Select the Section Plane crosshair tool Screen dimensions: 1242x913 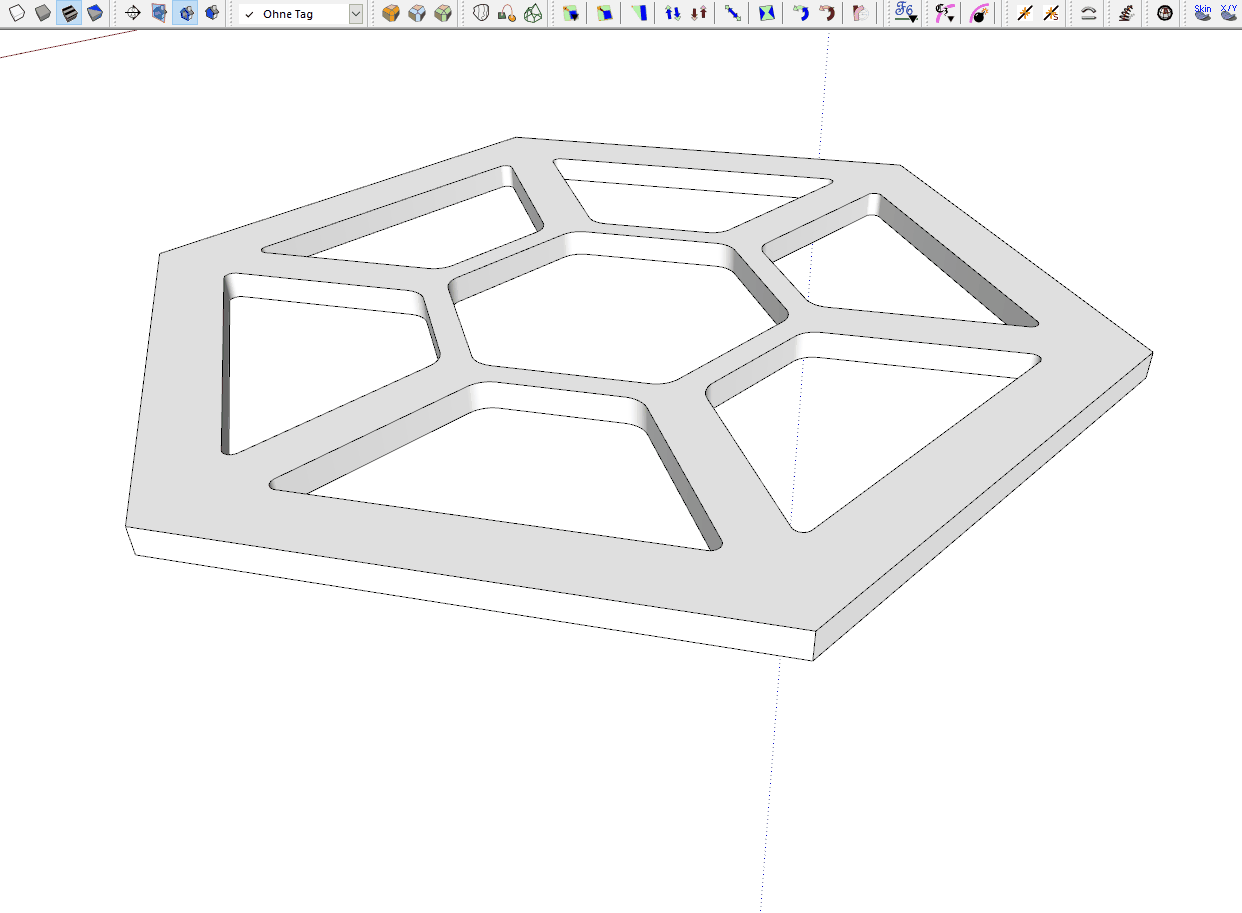tap(132, 13)
